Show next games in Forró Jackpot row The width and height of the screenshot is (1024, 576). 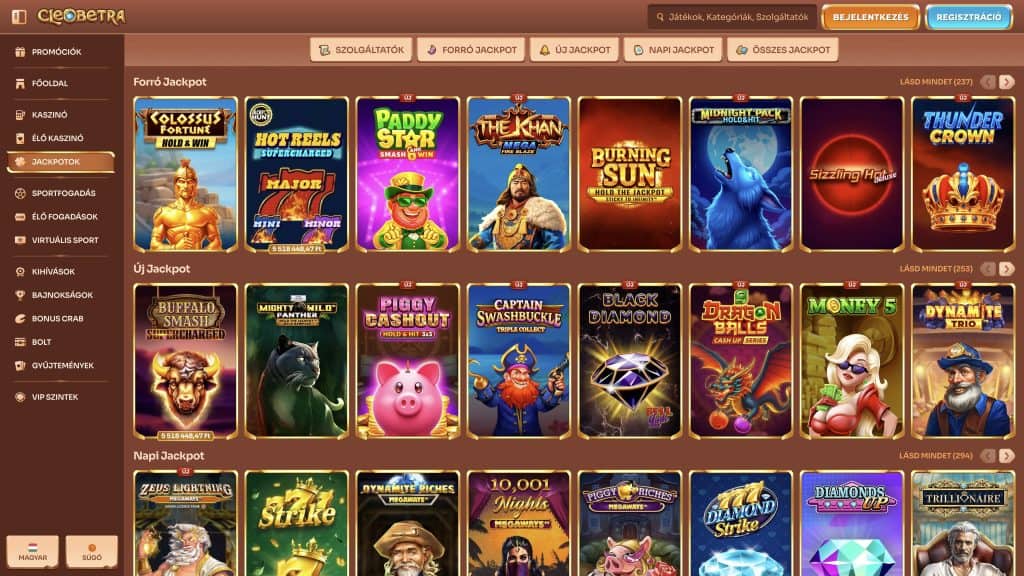(1006, 82)
